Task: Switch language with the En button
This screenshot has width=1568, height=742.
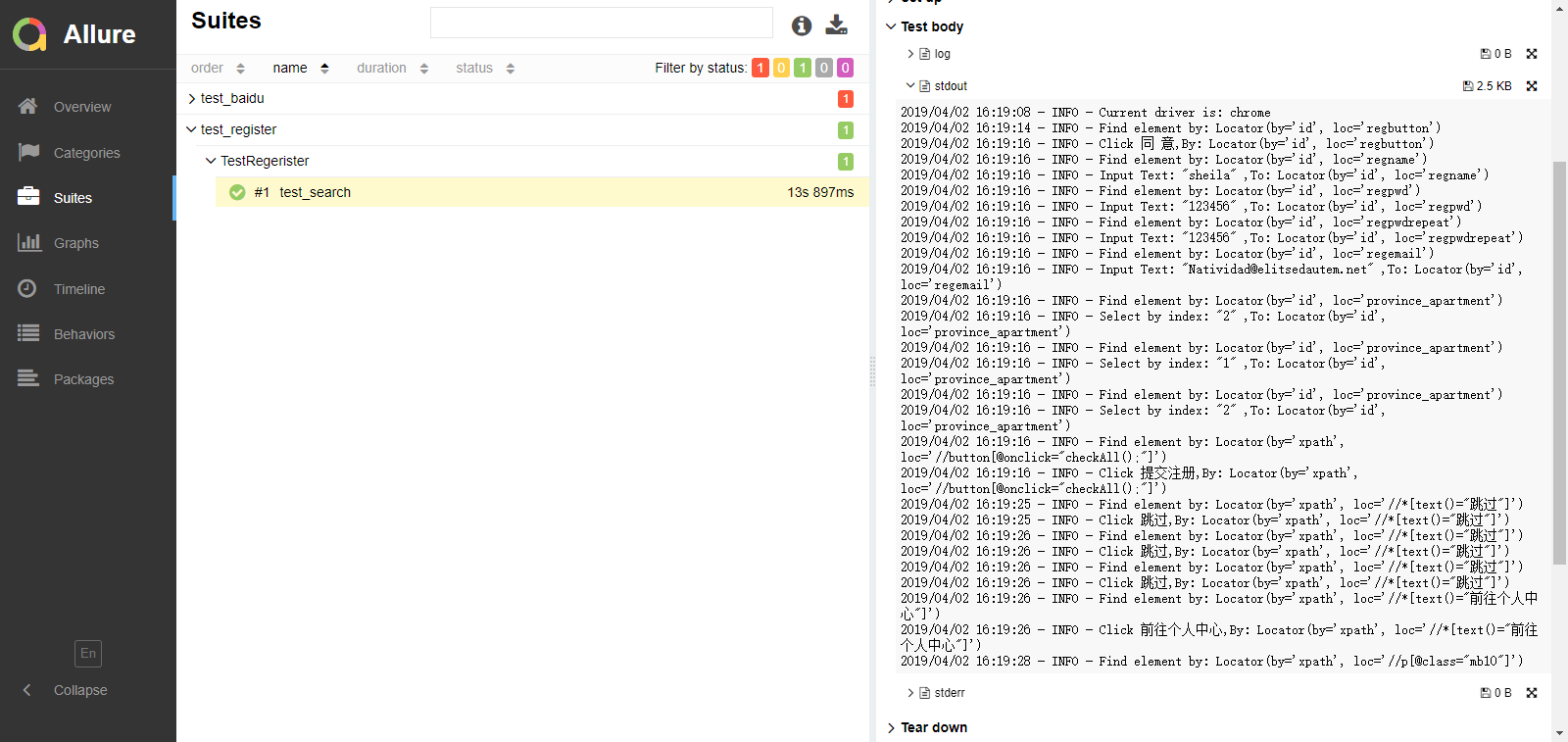Action: point(88,654)
